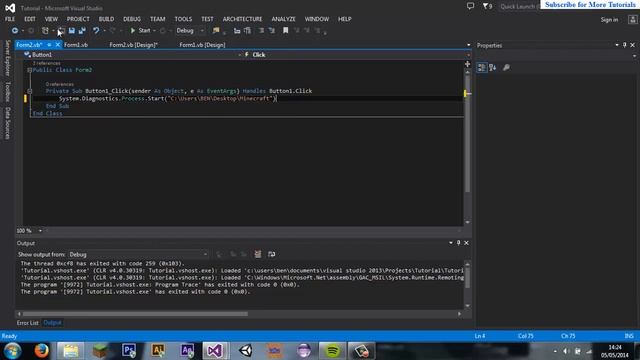The width and height of the screenshot is (640, 360).
Task: Open the 100 % zoom level dropdown
Action: [40, 231]
